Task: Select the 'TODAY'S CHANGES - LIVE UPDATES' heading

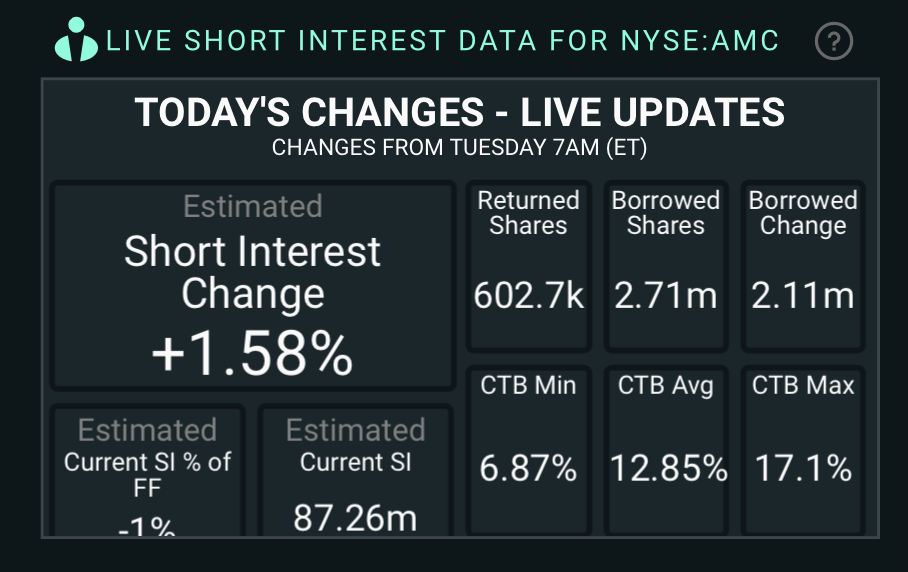Action: click(x=460, y=112)
